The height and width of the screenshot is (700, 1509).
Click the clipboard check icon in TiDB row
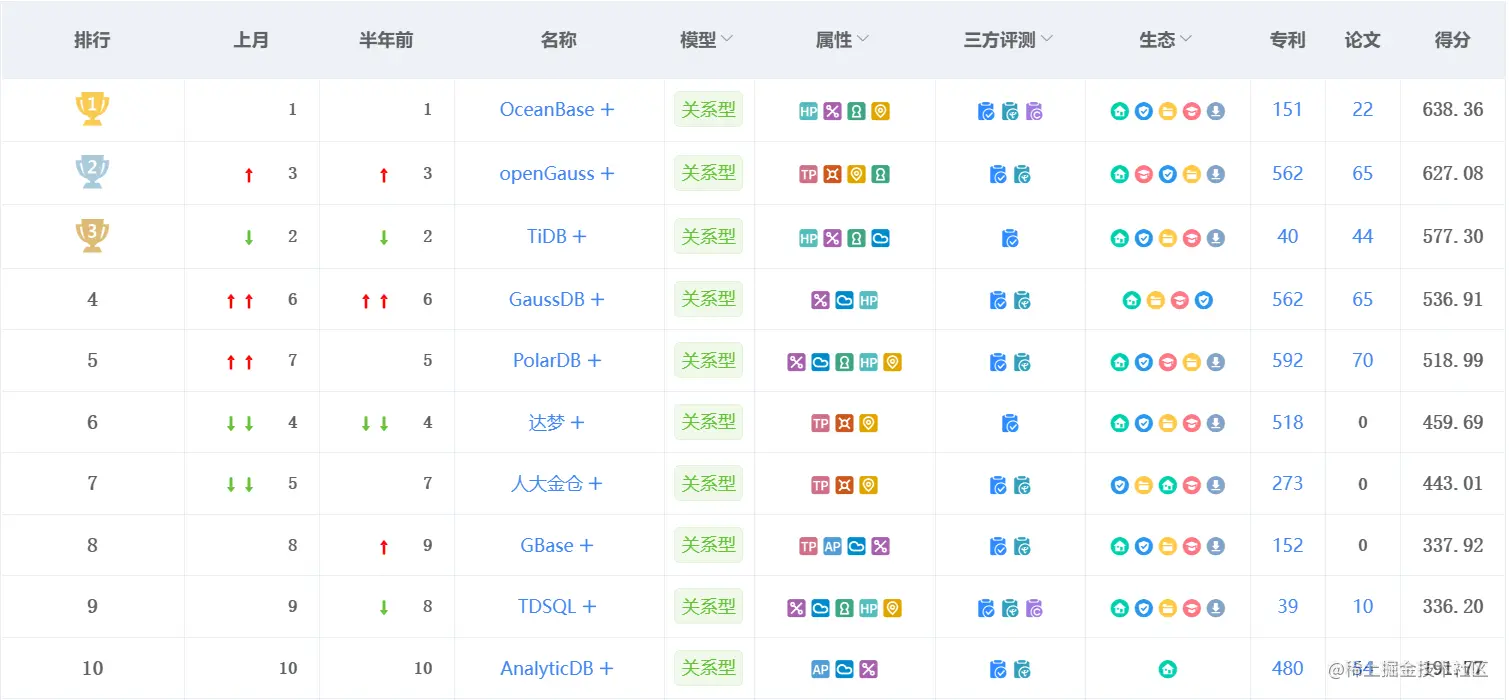[x=1010, y=238]
